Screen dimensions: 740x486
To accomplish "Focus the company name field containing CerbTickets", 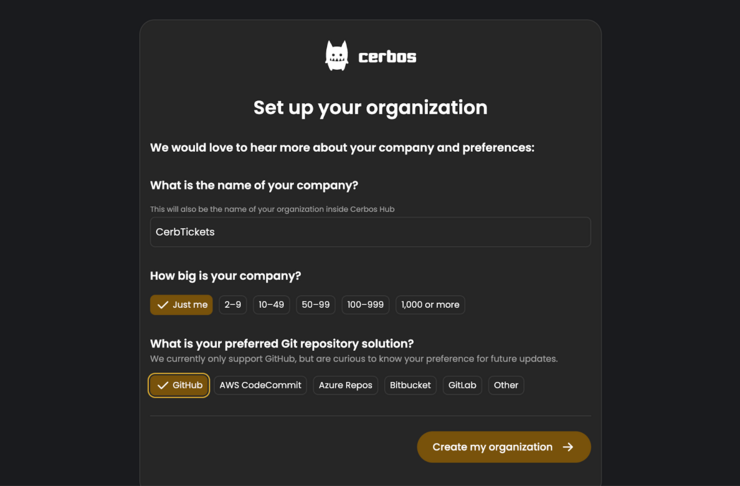I will click(x=370, y=232).
